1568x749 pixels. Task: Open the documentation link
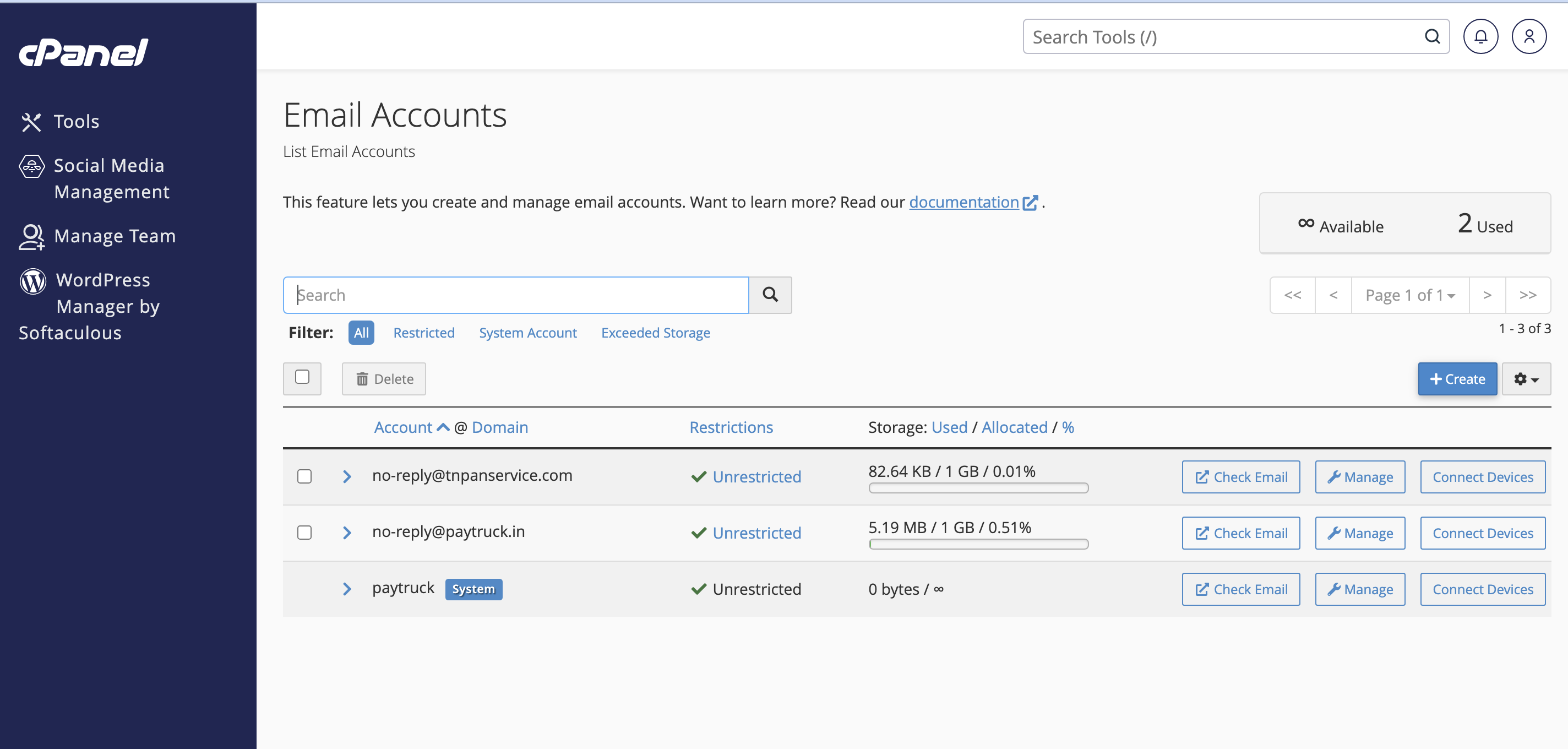[963, 202]
